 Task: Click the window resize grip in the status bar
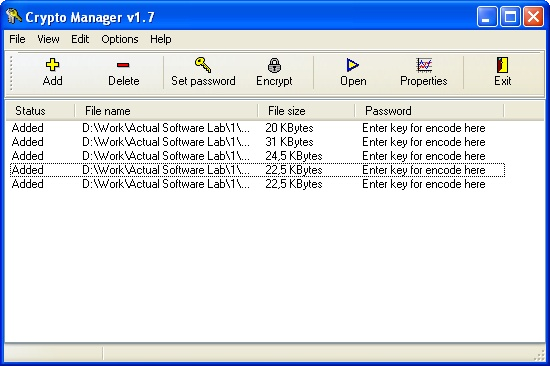click(539, 355)
